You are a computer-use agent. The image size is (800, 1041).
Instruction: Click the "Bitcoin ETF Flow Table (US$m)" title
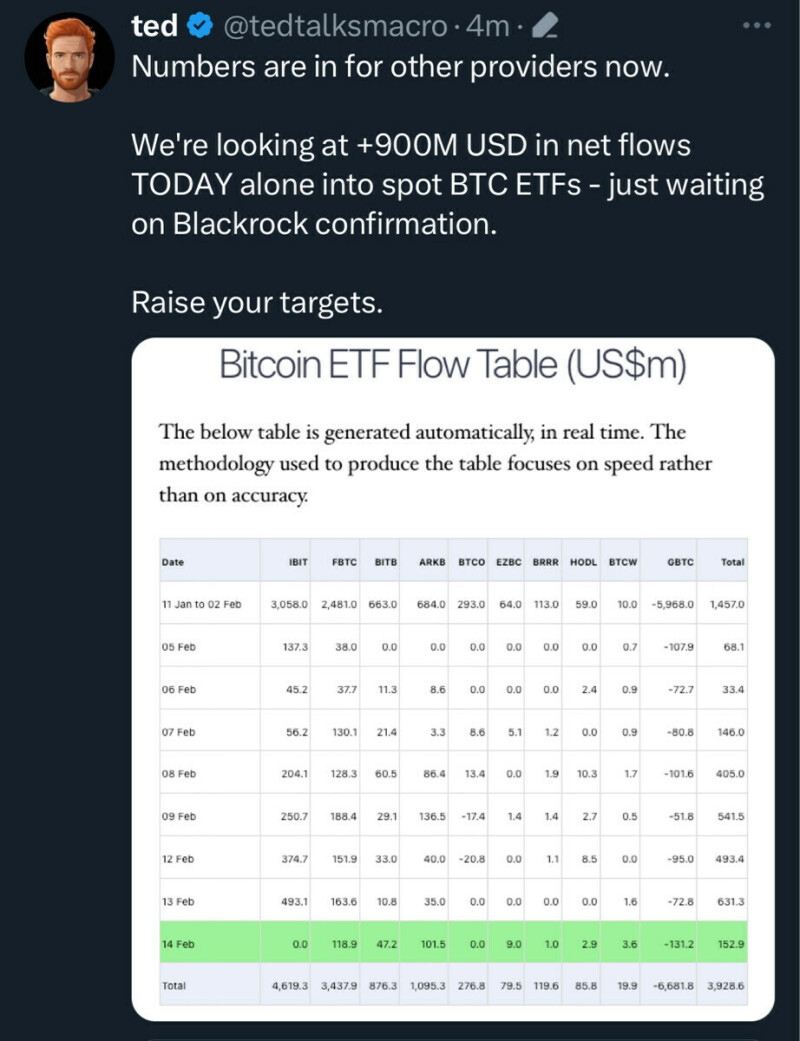point(453,364)
